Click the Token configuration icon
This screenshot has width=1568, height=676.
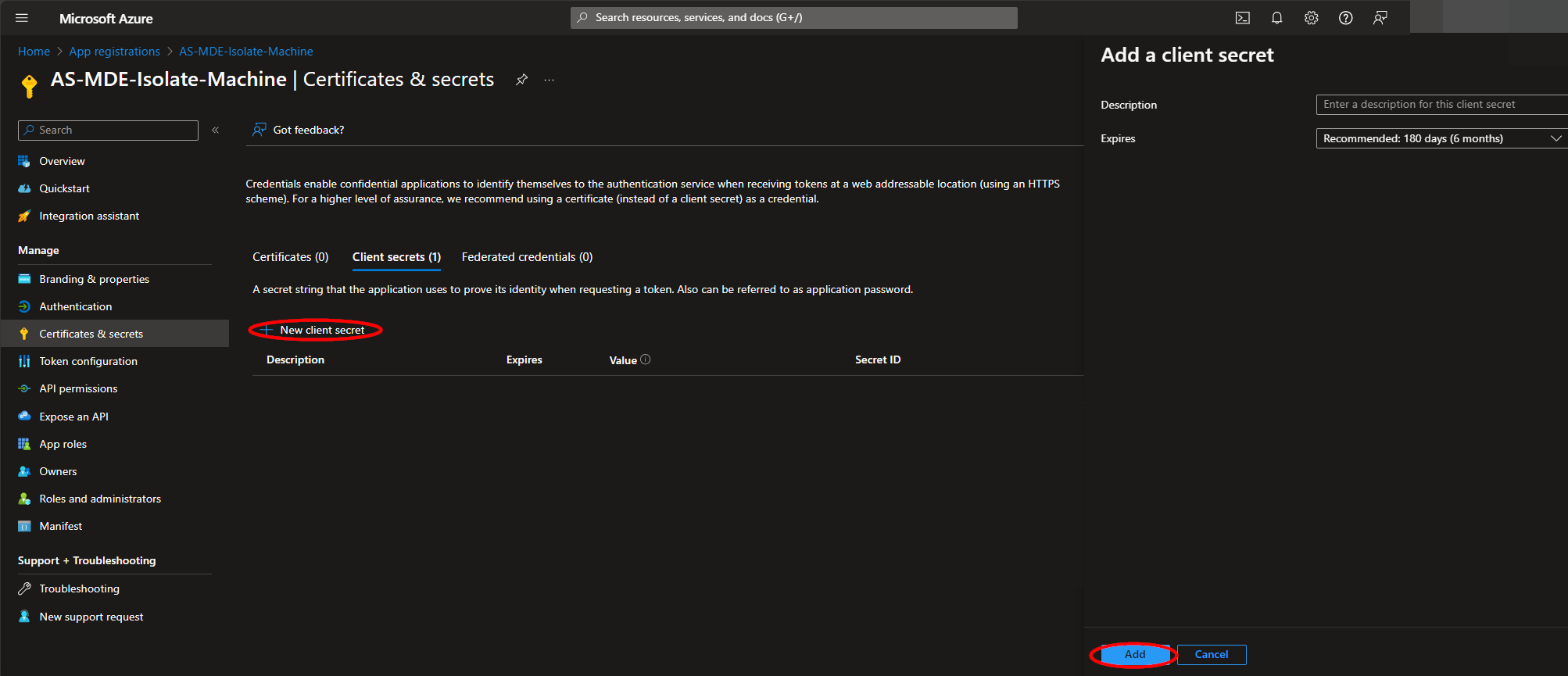[24, 361]
